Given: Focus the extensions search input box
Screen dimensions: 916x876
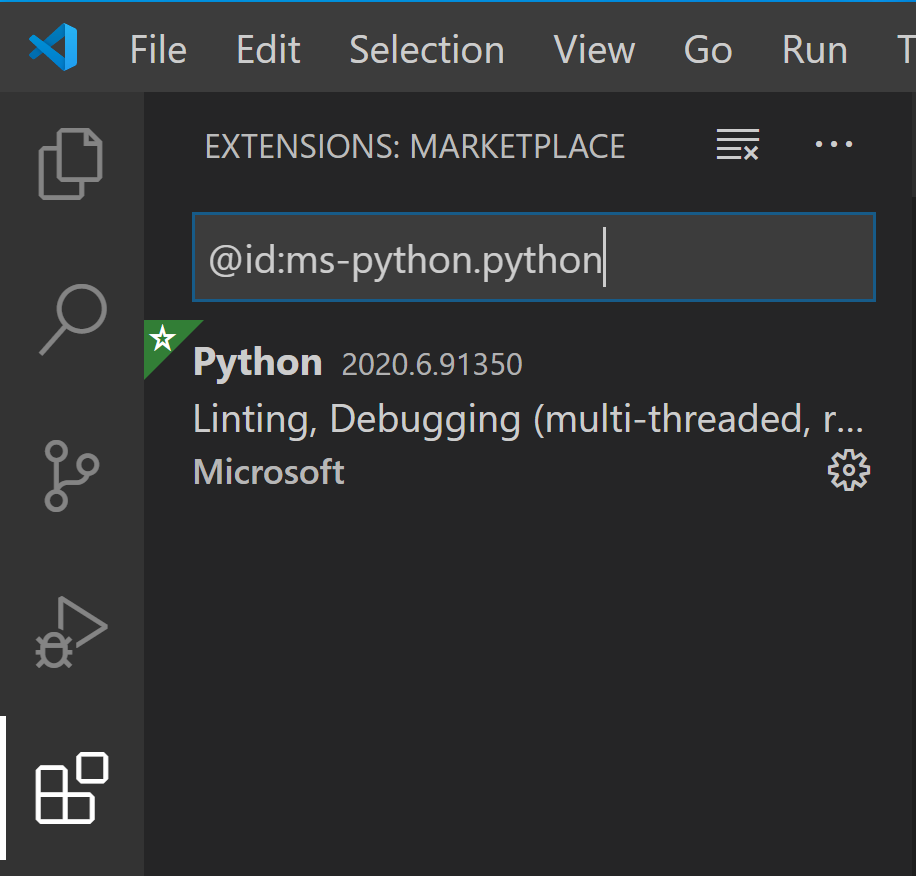Looking at the screenshot, I should pos(533,258).
